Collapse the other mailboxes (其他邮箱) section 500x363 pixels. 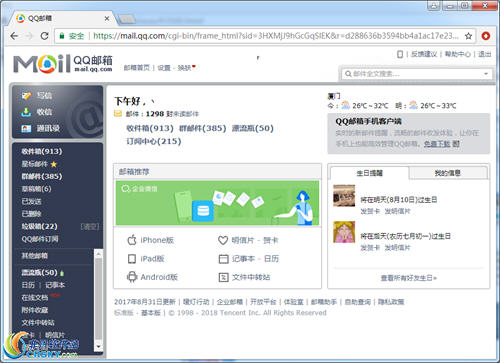(35, 256)
